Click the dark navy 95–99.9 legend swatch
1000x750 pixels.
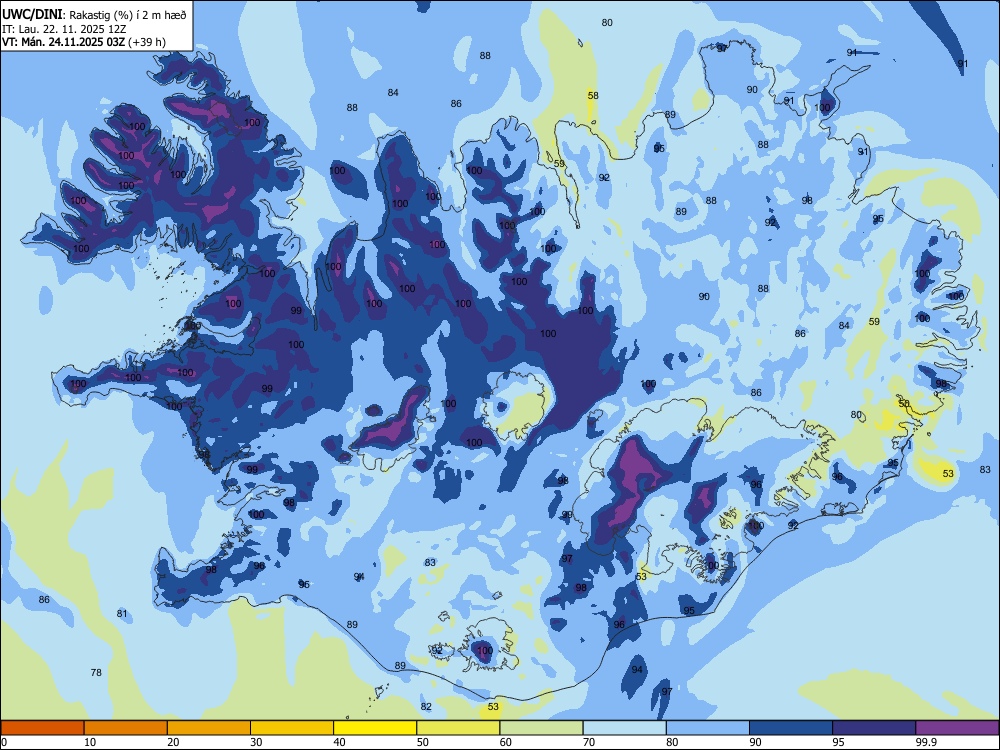[x=874, y=728]
